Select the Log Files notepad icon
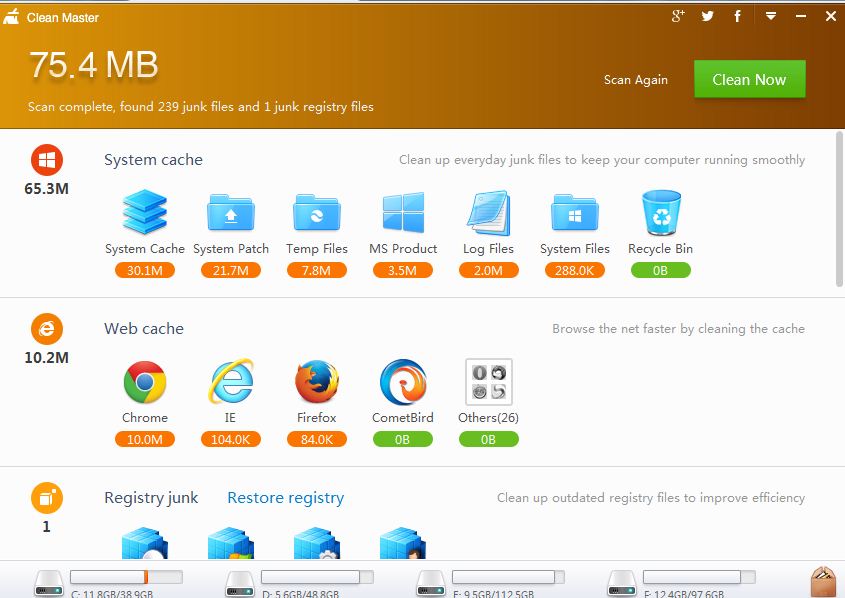The width and height of the screenshot is (845, 598). (488, 212)
